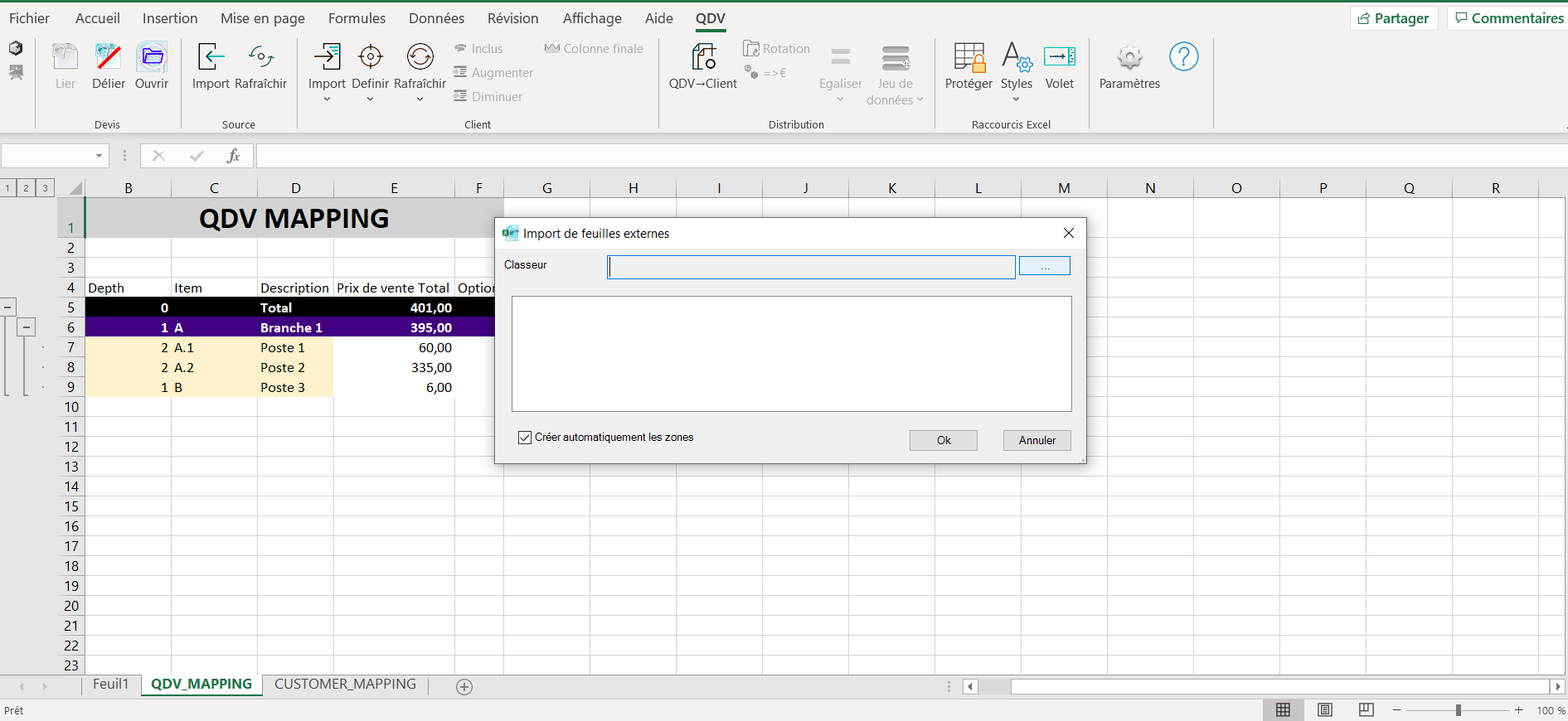This screenshot has height=721, width=1568.
Task: Add a new sheet with plus icon
Action: (464, 686)
